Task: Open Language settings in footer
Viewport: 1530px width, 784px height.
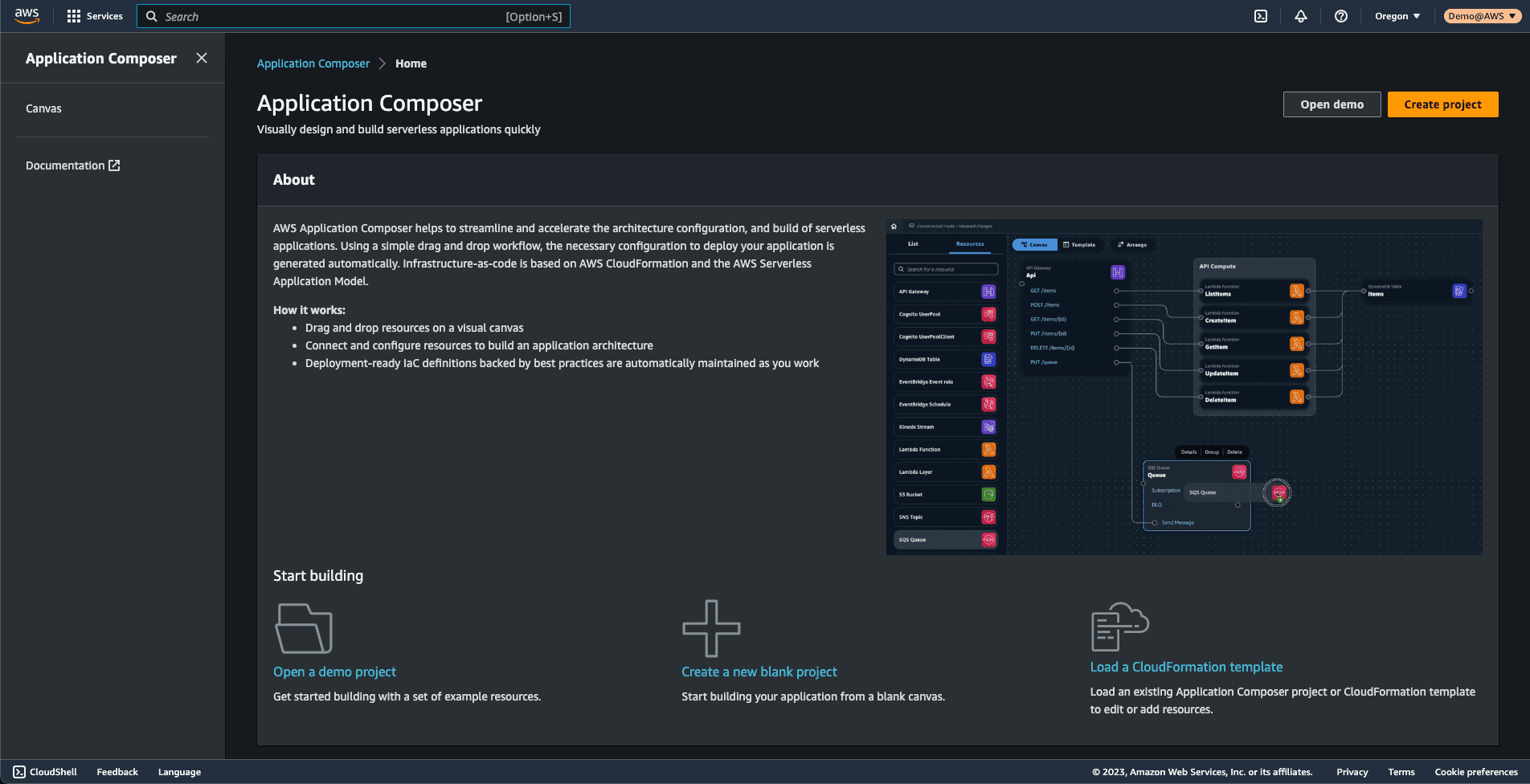Action: [179, 772]
